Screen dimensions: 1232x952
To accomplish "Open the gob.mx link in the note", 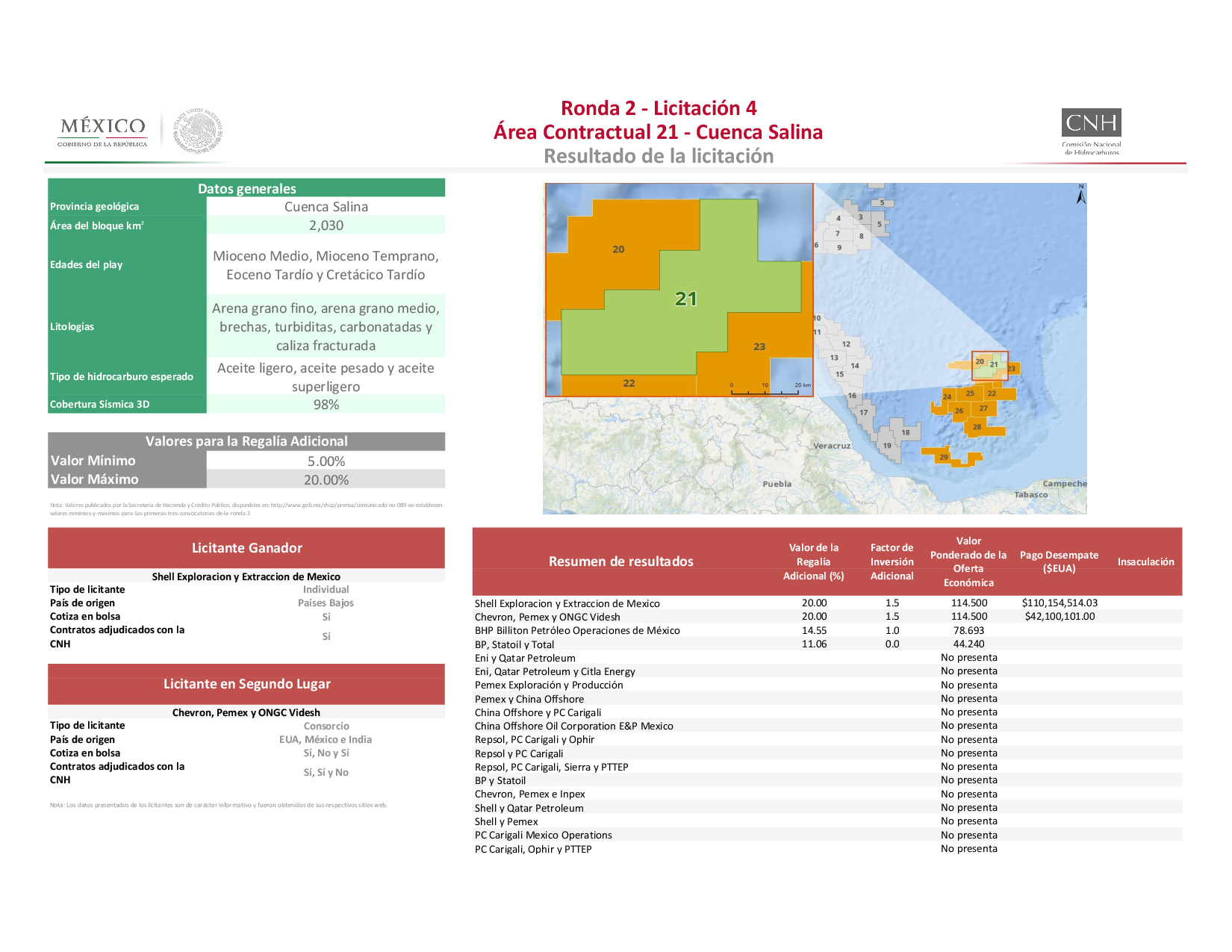I will tap(357, 505).
